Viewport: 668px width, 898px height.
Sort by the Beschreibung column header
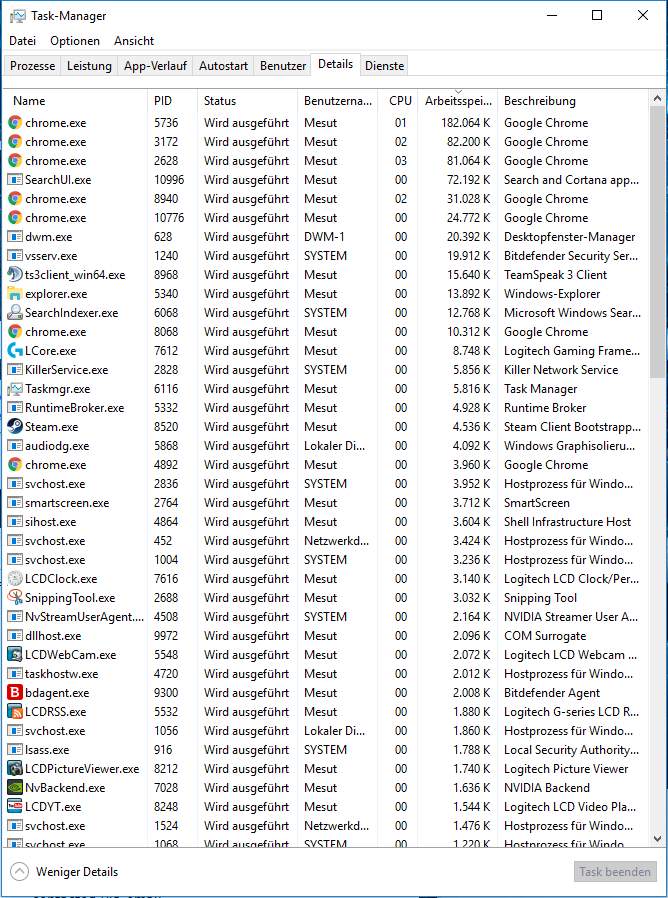point(573,101)
